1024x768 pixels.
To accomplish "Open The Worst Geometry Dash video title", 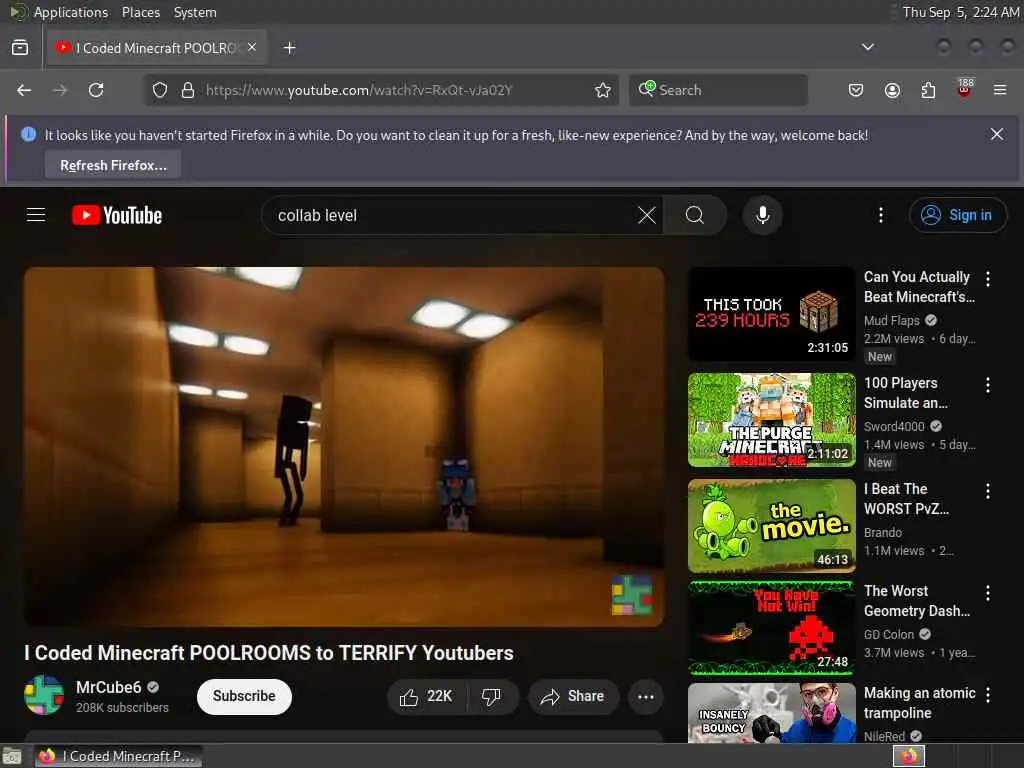I will point(917,601).
